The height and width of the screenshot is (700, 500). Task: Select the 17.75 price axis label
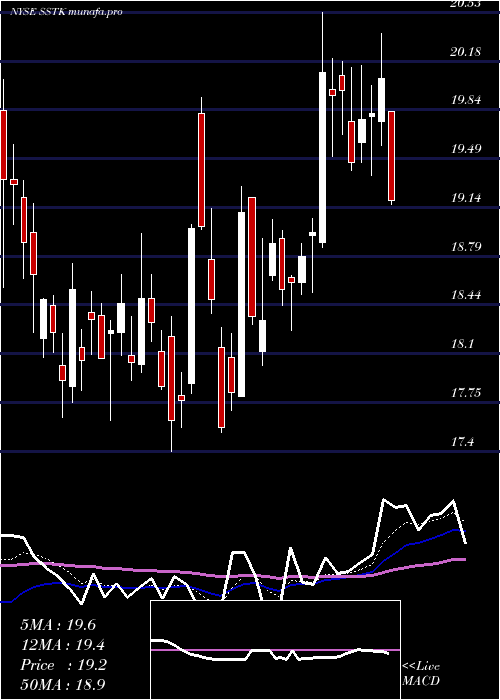[466, 393]
